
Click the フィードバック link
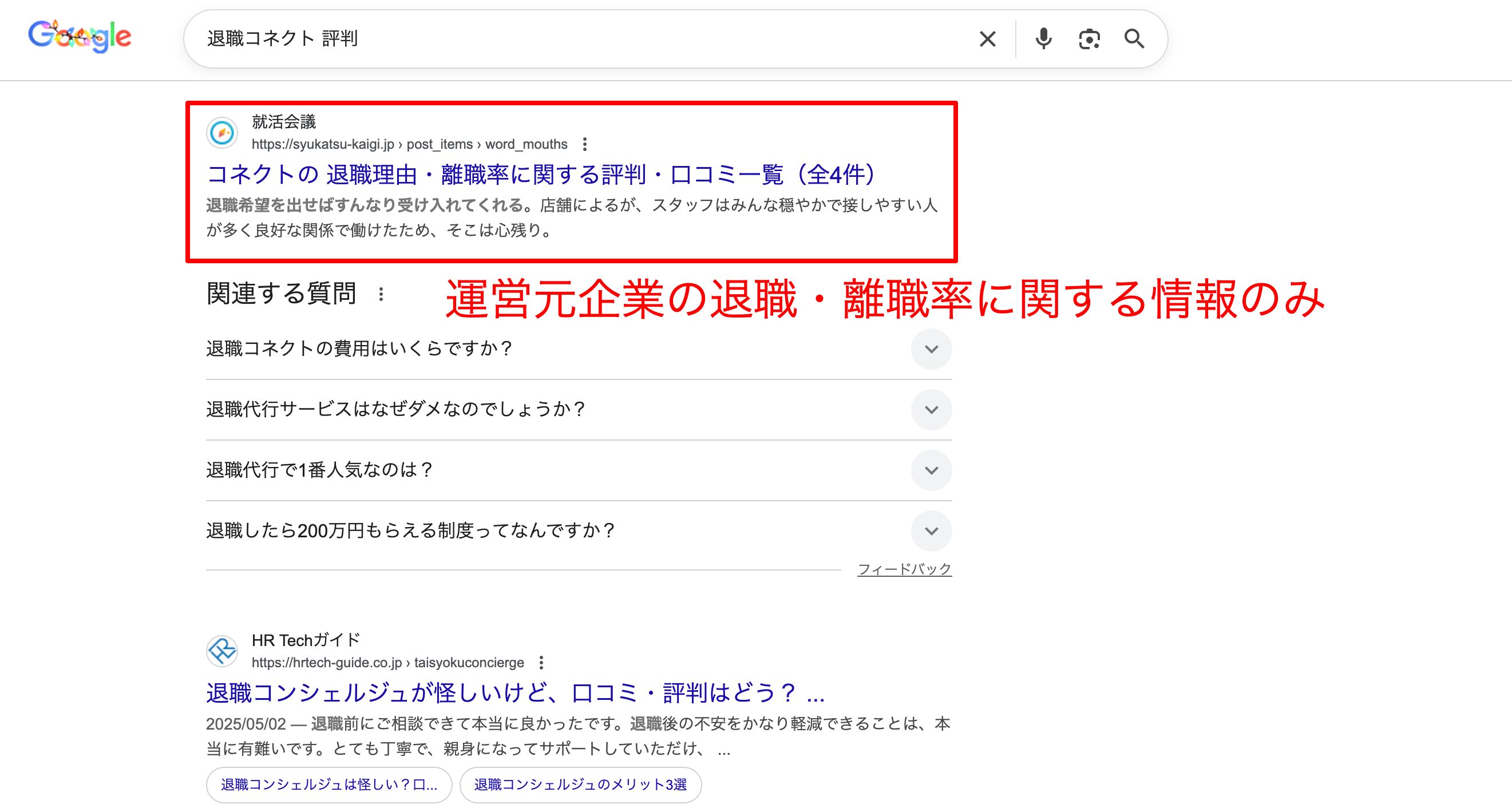coord(904,569)
